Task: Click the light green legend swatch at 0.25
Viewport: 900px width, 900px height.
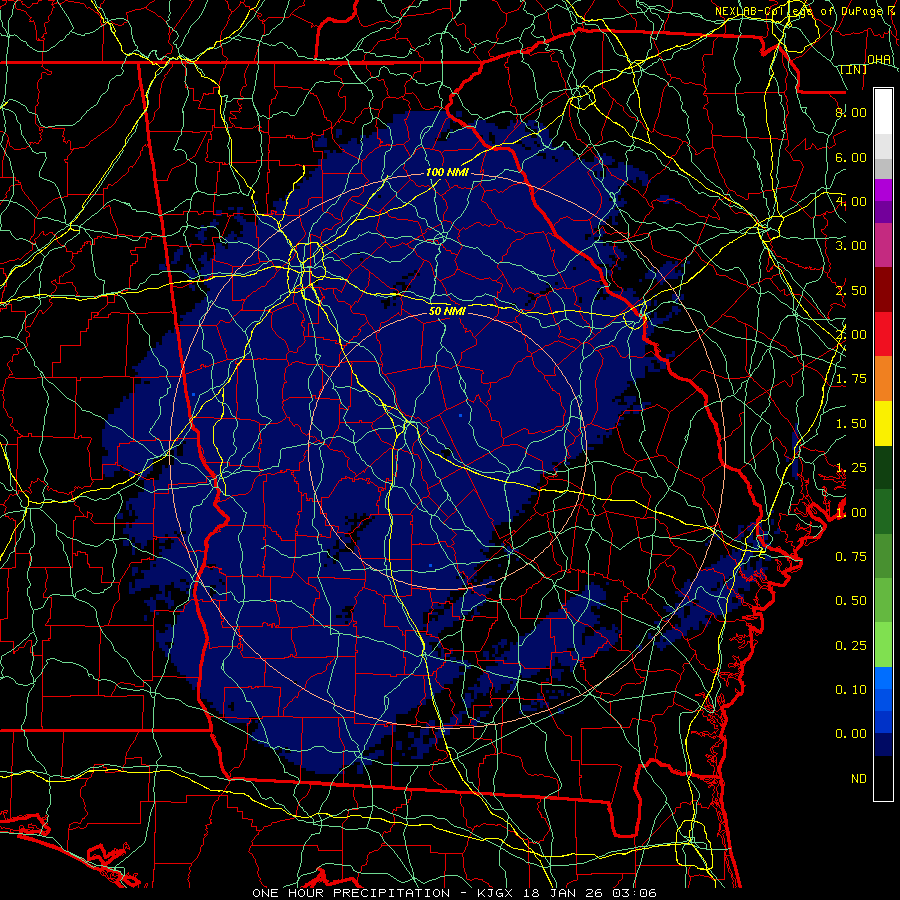Action: 883,645
